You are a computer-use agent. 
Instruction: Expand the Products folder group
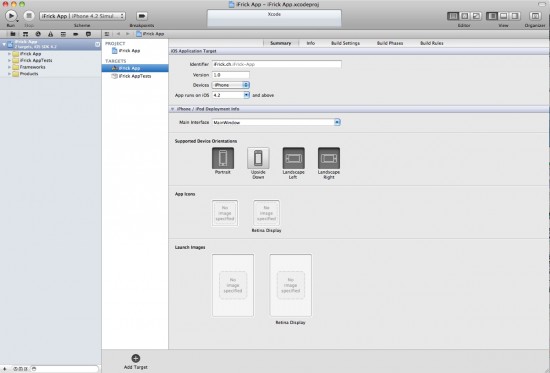pyautogui.click(x=9, y=74)
